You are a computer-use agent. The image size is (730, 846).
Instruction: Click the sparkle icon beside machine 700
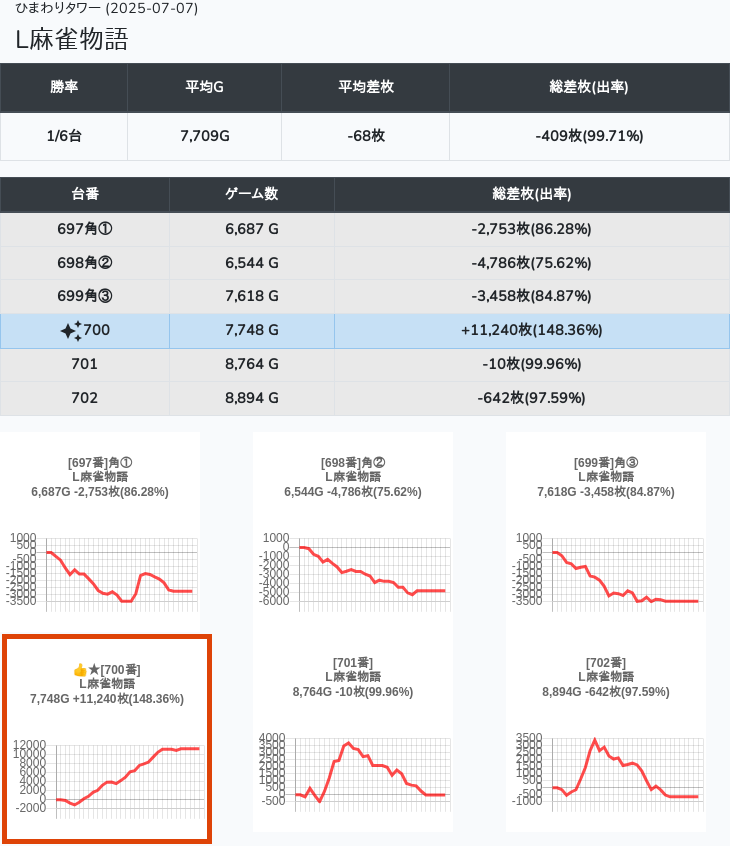(x=71, y=331)
